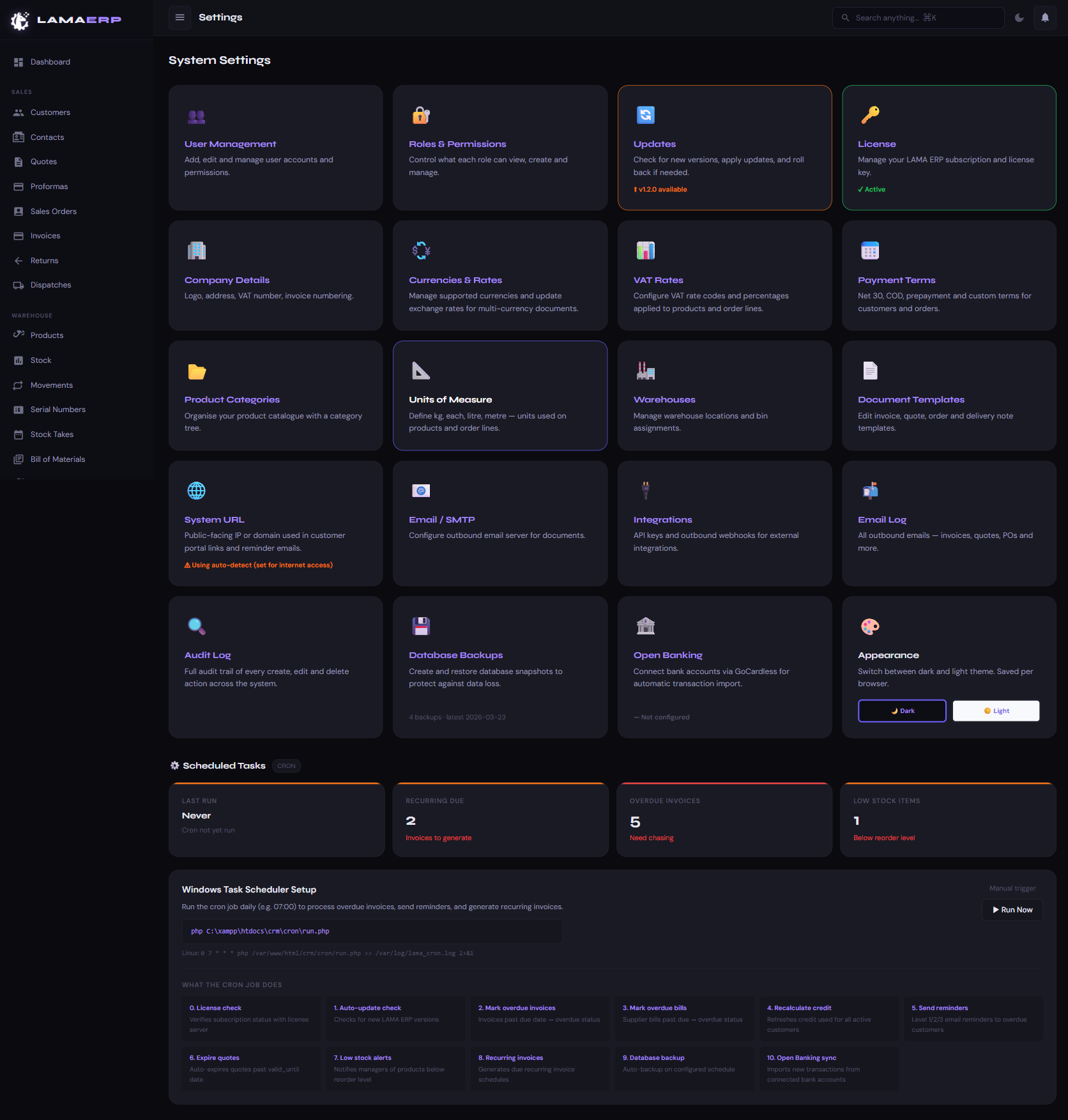The height and width of the screenshot is (1120, 1068).
Task: Click the padlock icon for Roles & Permissions
Action: (421, 115)
